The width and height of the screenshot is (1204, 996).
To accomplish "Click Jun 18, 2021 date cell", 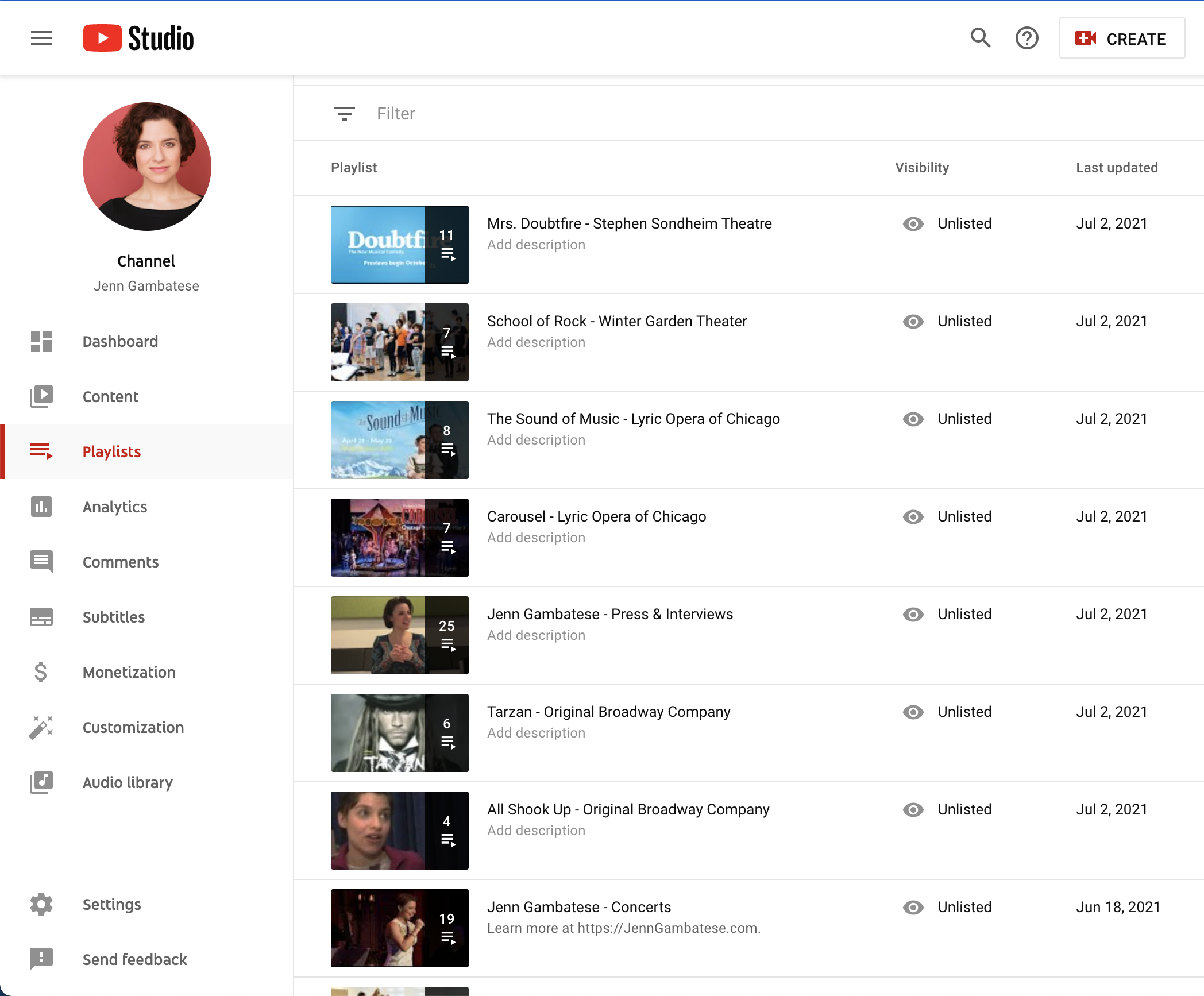I will point(1118,907).
